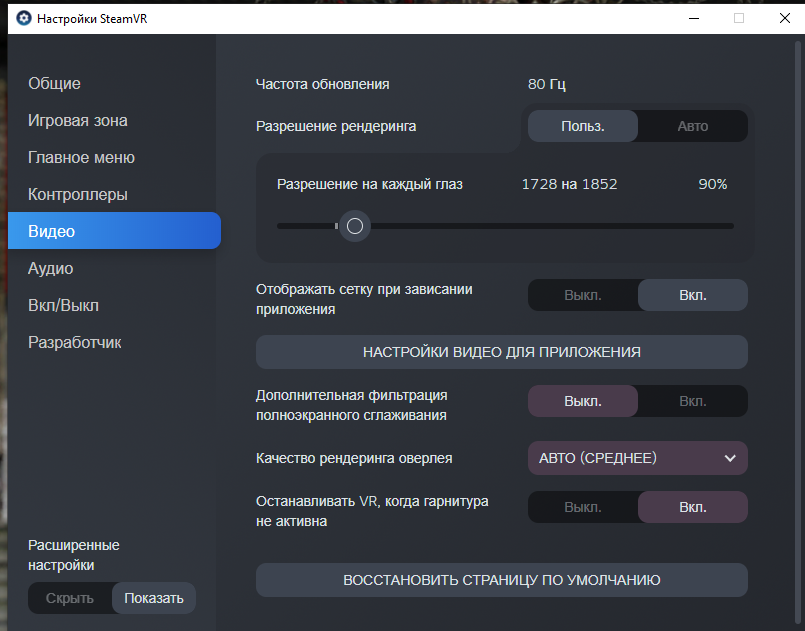
Task: Open the Общие settings section
Action: click(x=54, y=83)
